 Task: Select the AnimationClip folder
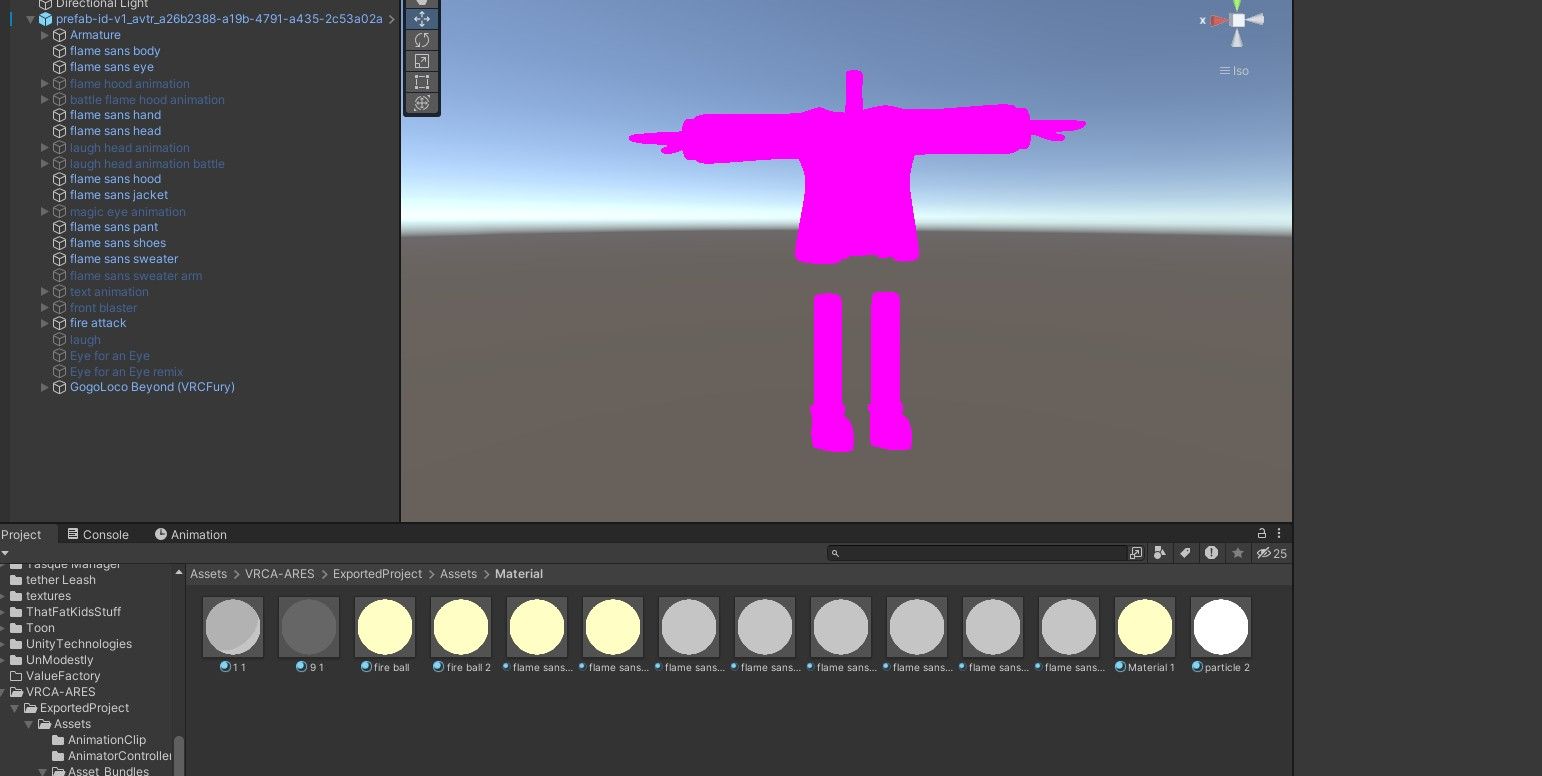107,740
